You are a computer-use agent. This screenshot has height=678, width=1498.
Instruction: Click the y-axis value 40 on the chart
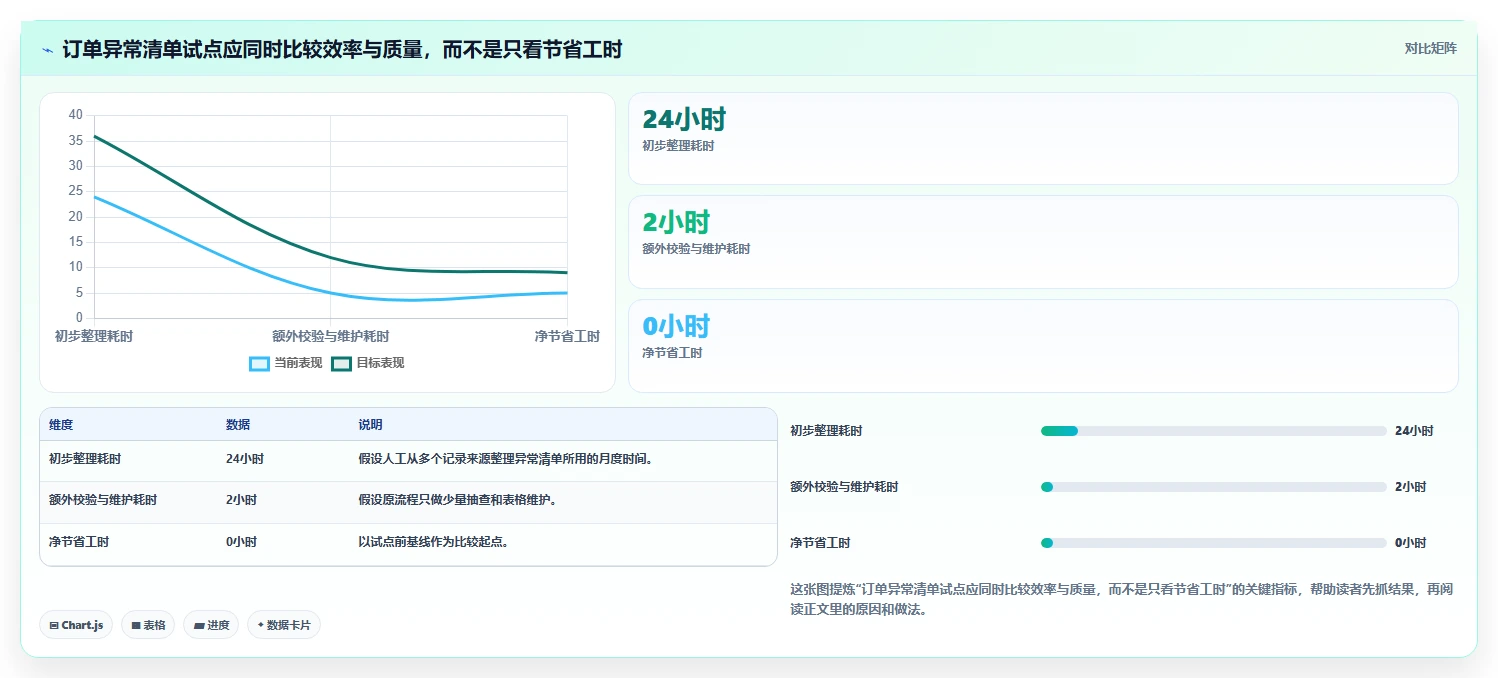(x=76, y=115)
